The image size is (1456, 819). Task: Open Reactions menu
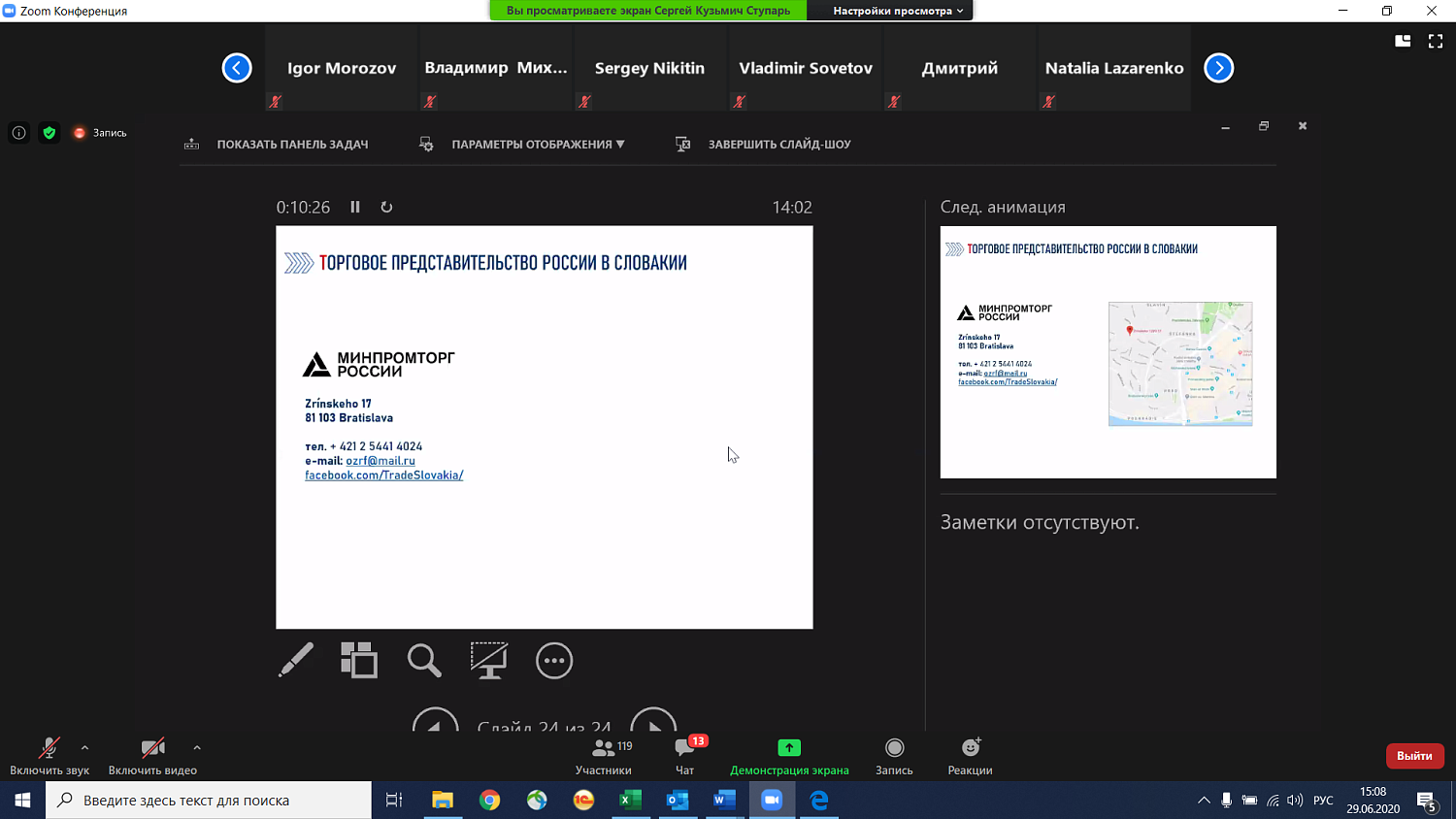970,756
